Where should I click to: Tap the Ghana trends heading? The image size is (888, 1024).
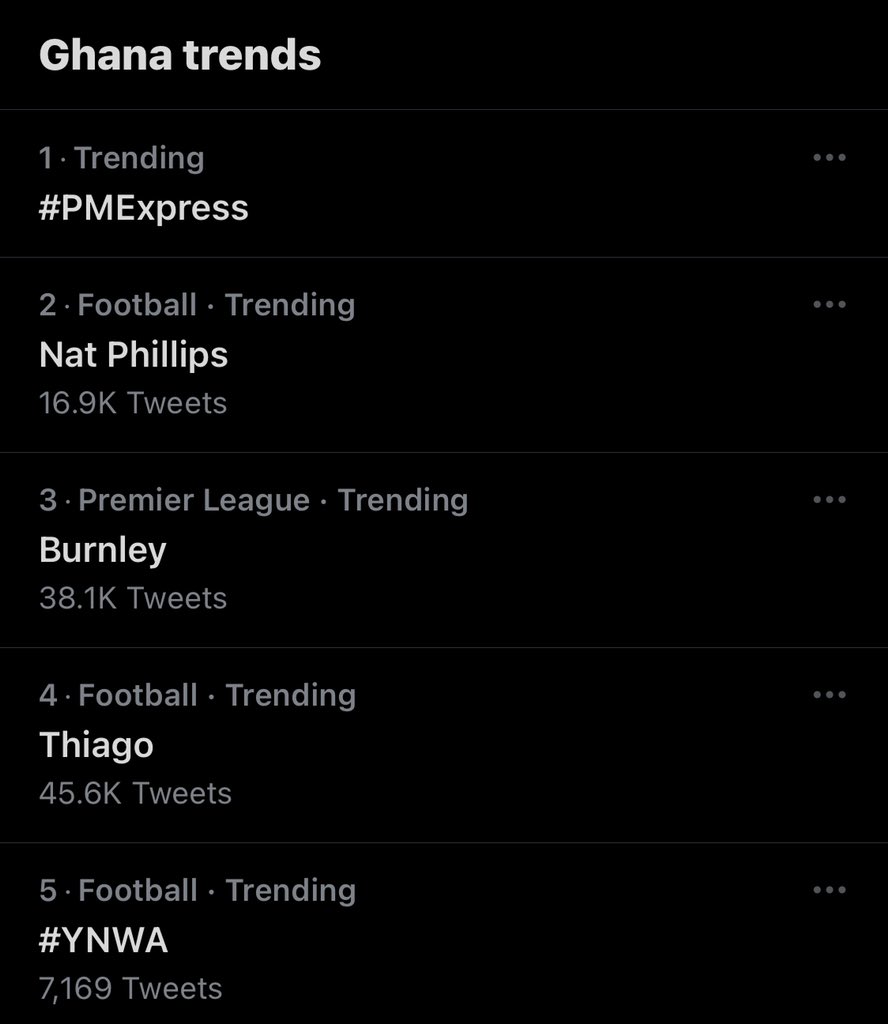pos(180,55)
